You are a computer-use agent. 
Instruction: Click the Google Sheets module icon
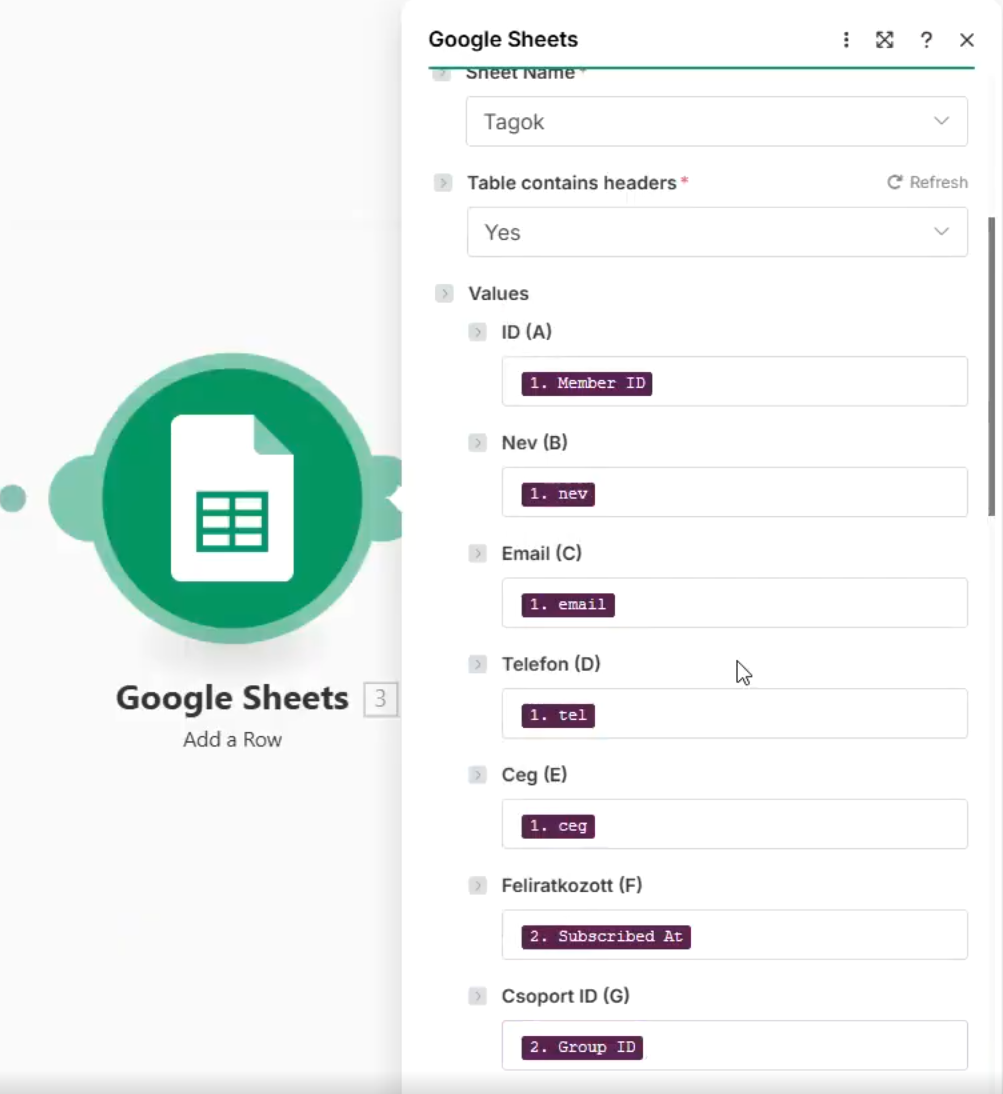pos(232,498)
